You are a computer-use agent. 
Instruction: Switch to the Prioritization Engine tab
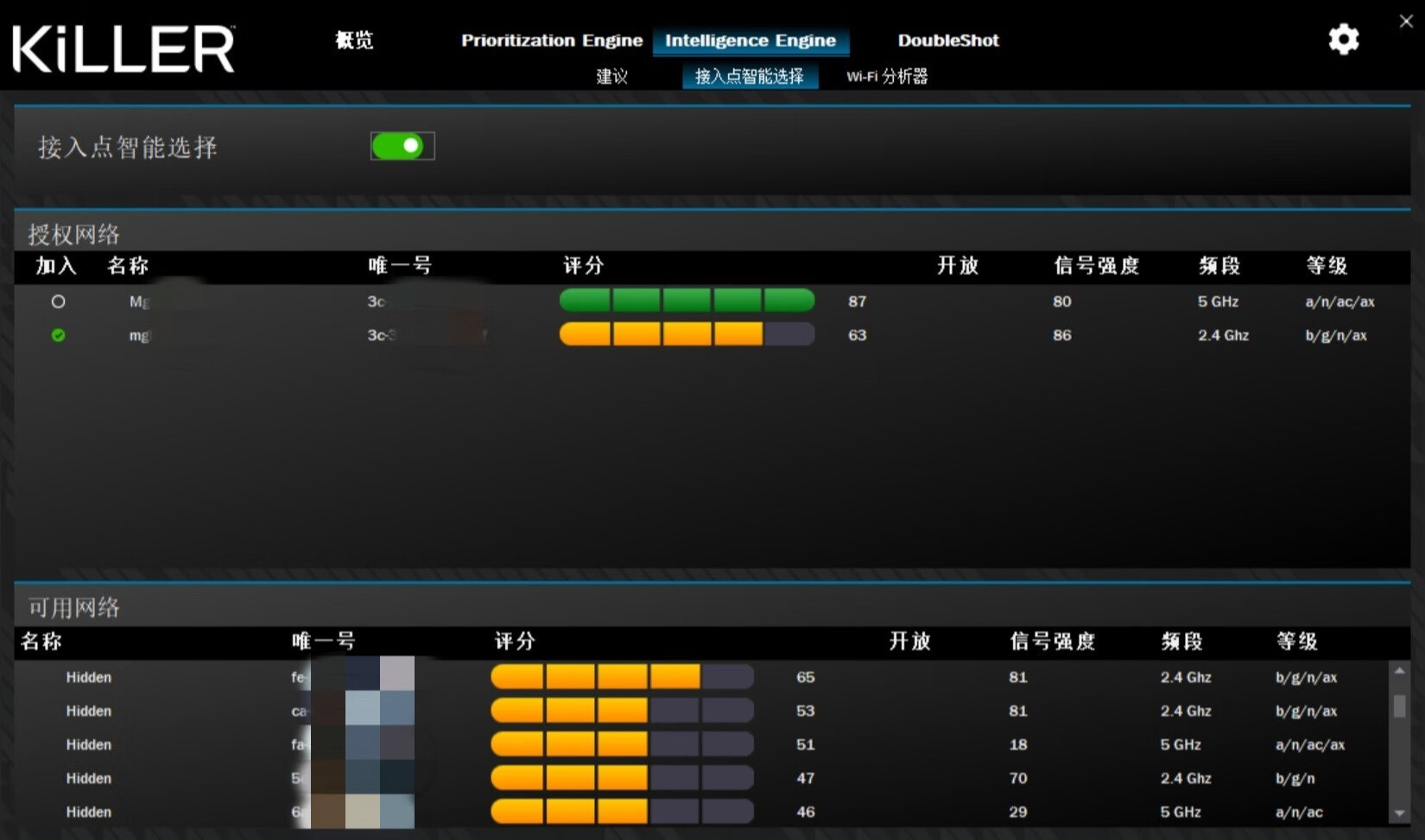(x=551, y=41)
